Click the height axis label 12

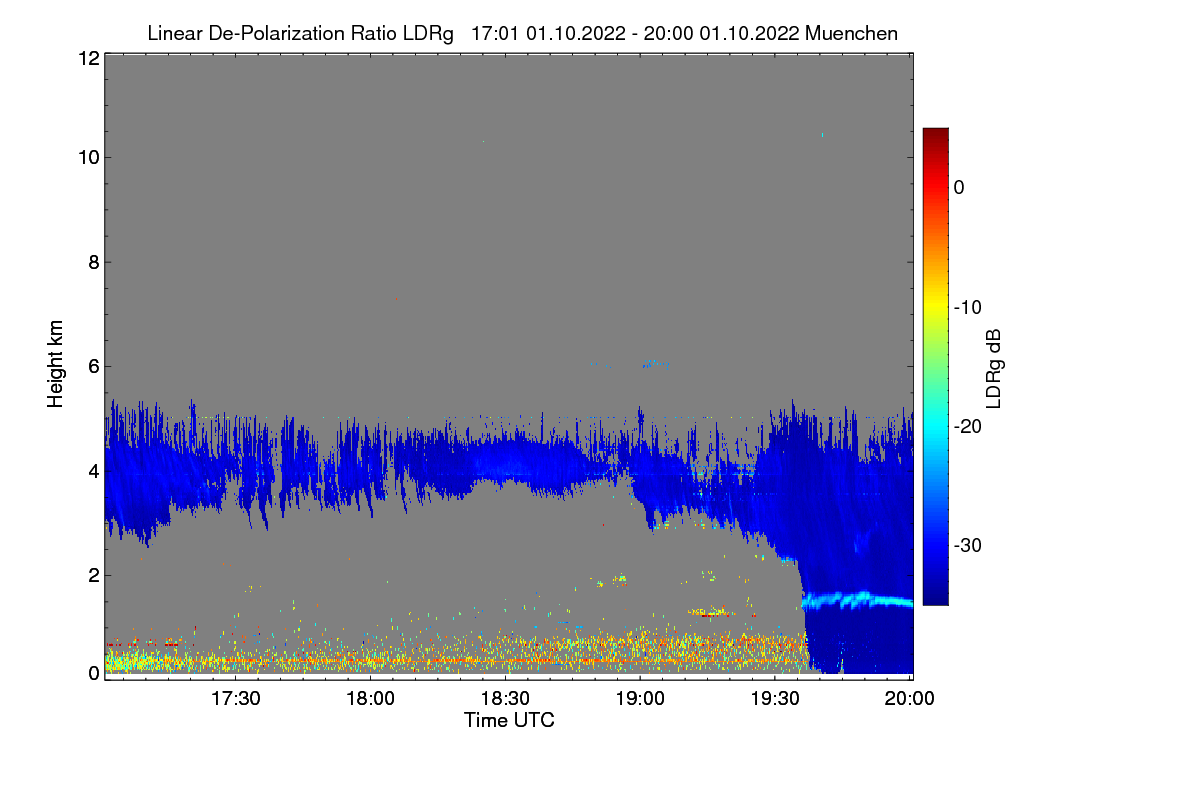tap(87, 58)
